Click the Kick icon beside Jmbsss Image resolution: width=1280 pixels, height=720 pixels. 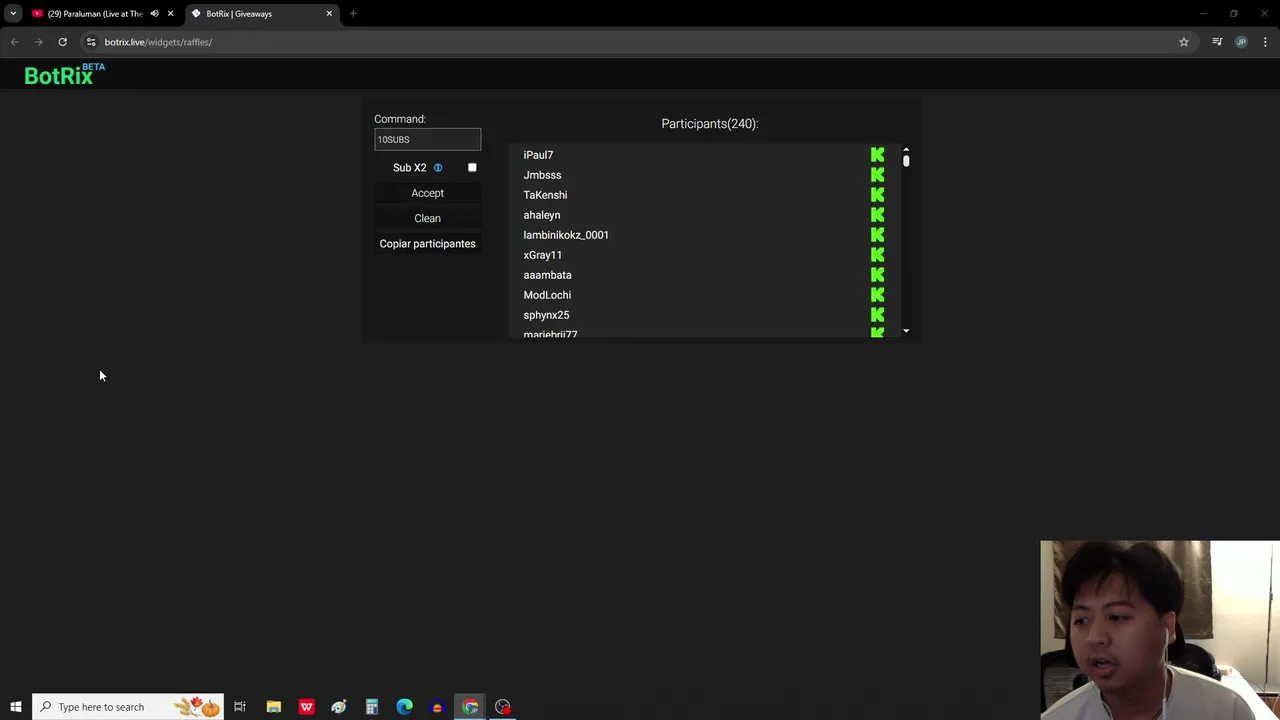click(877, 175)
